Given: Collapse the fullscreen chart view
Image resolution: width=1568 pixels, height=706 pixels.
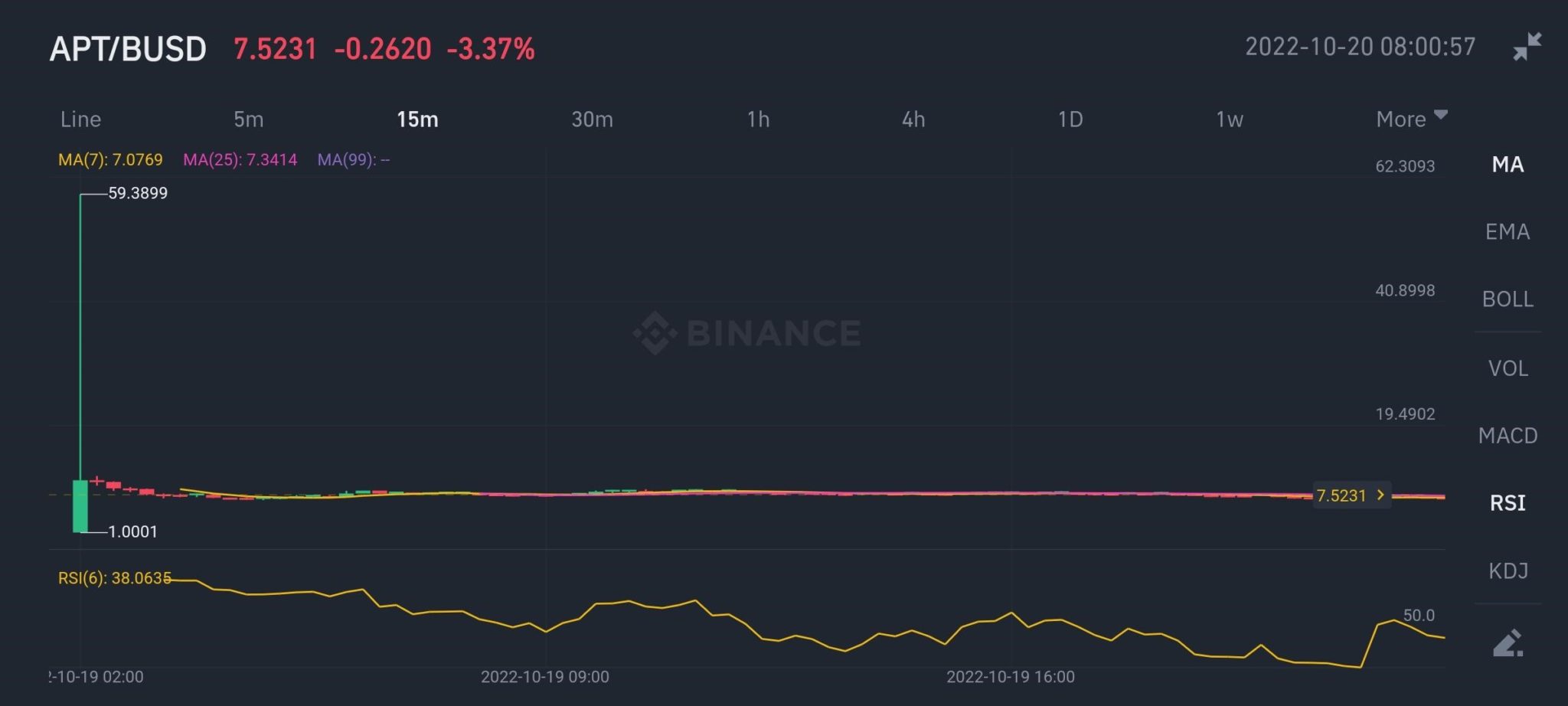Looking at the screenshot, I should (x=1527, y=46).
